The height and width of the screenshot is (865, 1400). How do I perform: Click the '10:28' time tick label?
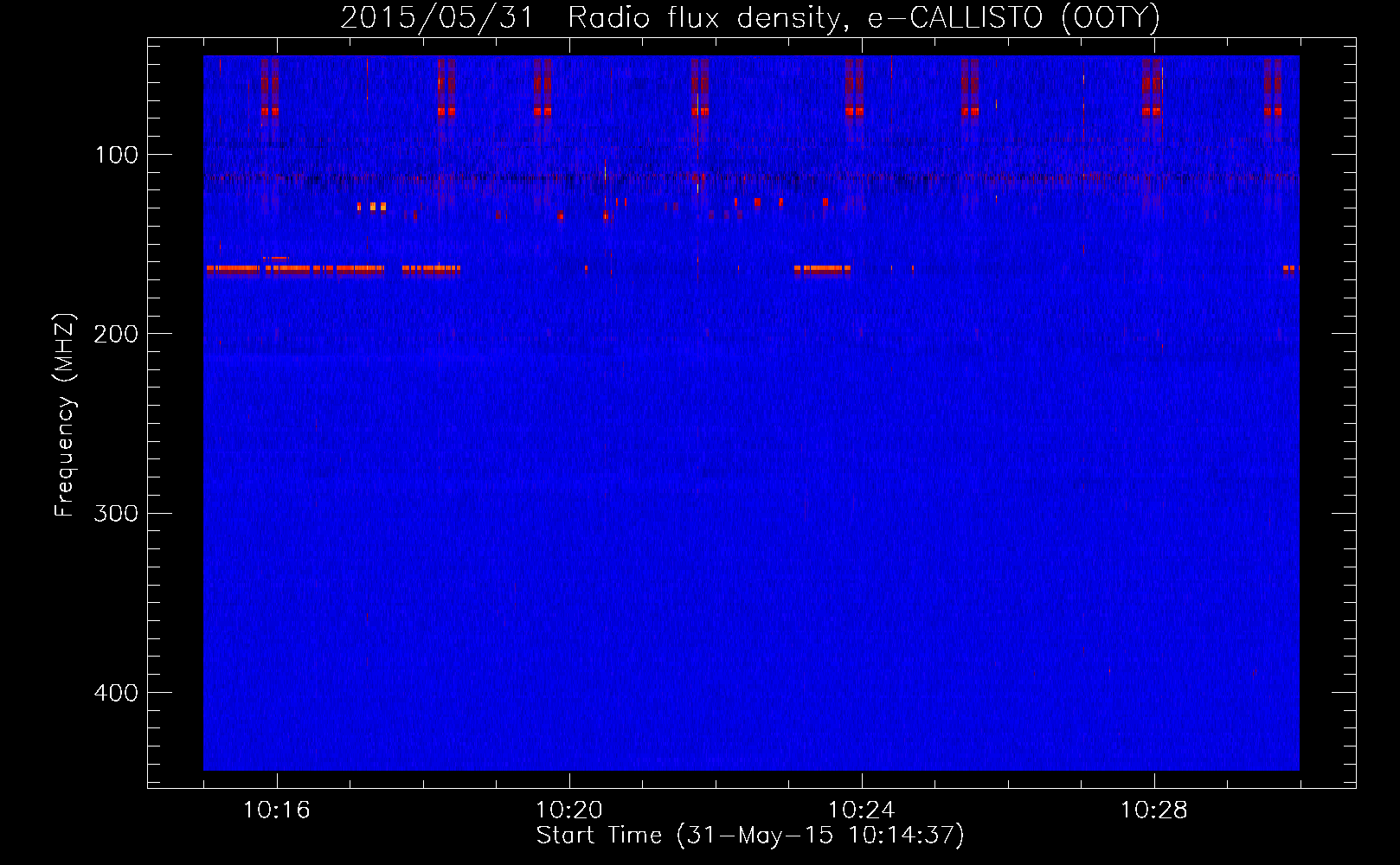coord(1154,811)
